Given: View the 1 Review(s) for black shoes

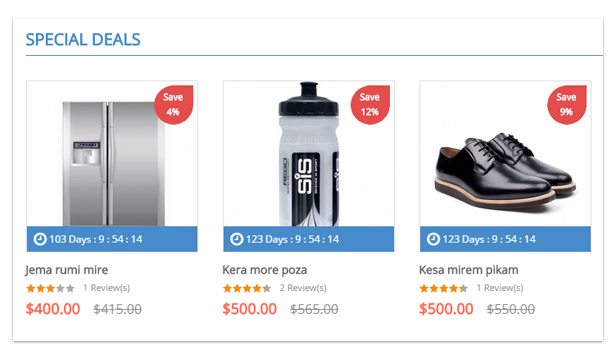Looking at the screenshot, I should coord(500,288).
